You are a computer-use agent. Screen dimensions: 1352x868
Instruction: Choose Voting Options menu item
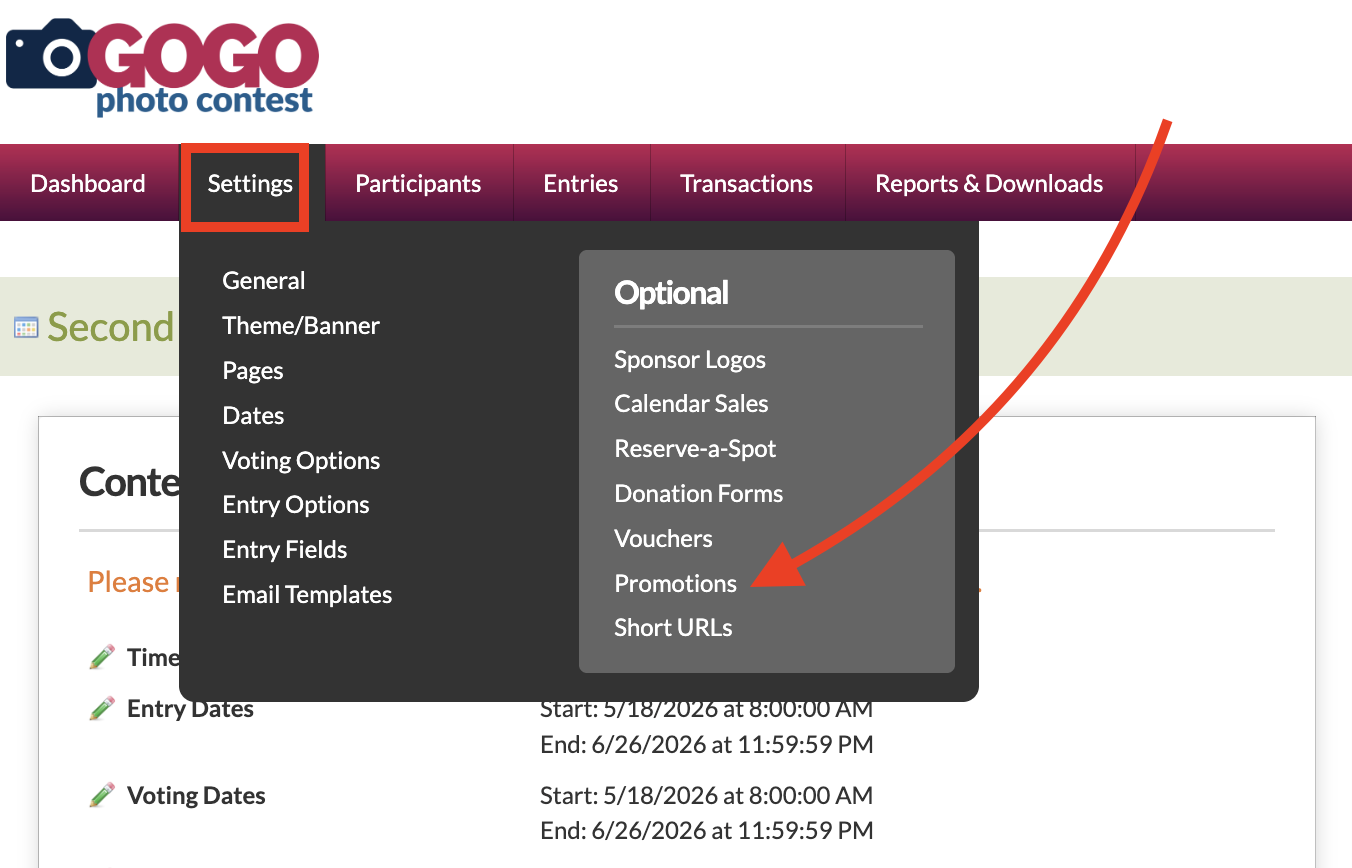pyautogui.click(x=301, y=461)
